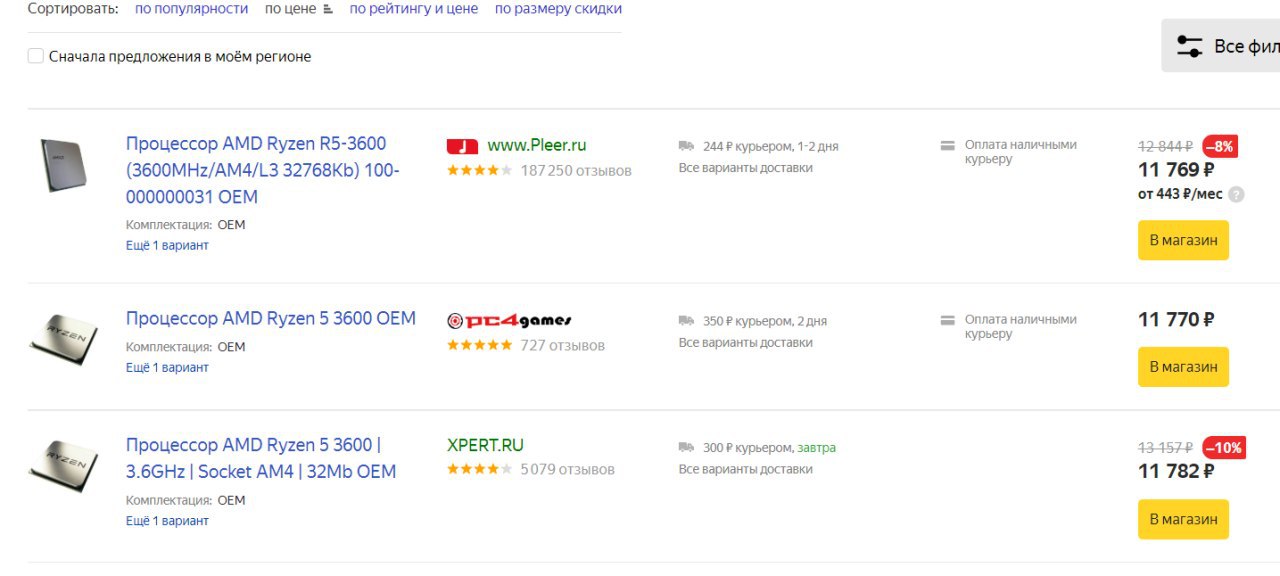Click delivery truck icon in XPERT.RU row

[x=686, y=447]
